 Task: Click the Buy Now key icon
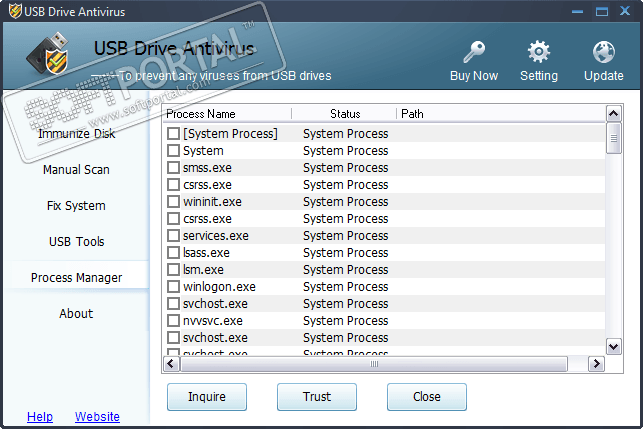[x=474, y=52]
